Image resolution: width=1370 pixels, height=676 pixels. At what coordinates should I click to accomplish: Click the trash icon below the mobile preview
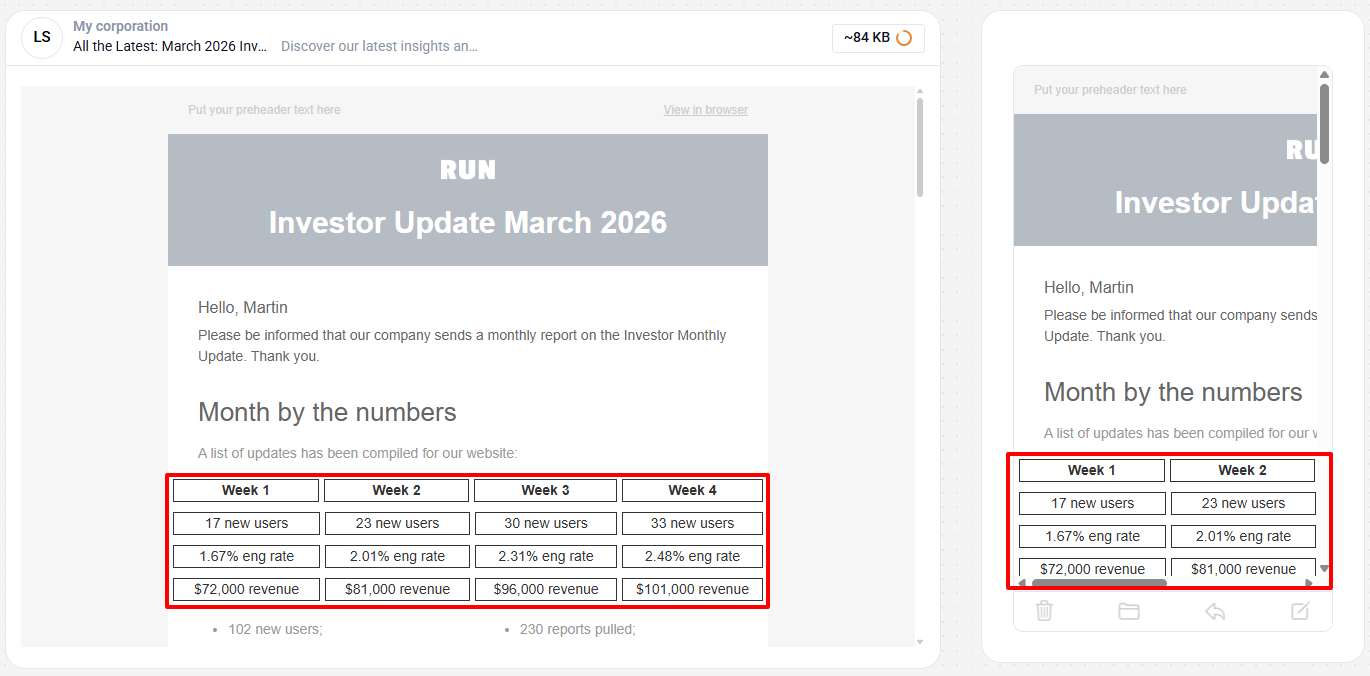pos(1044,610)
